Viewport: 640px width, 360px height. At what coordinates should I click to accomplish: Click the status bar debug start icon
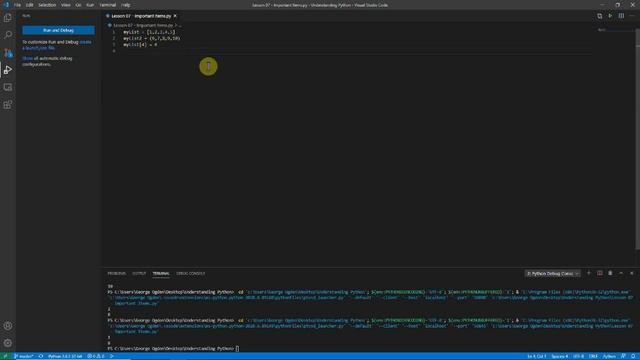pos(112,356)
